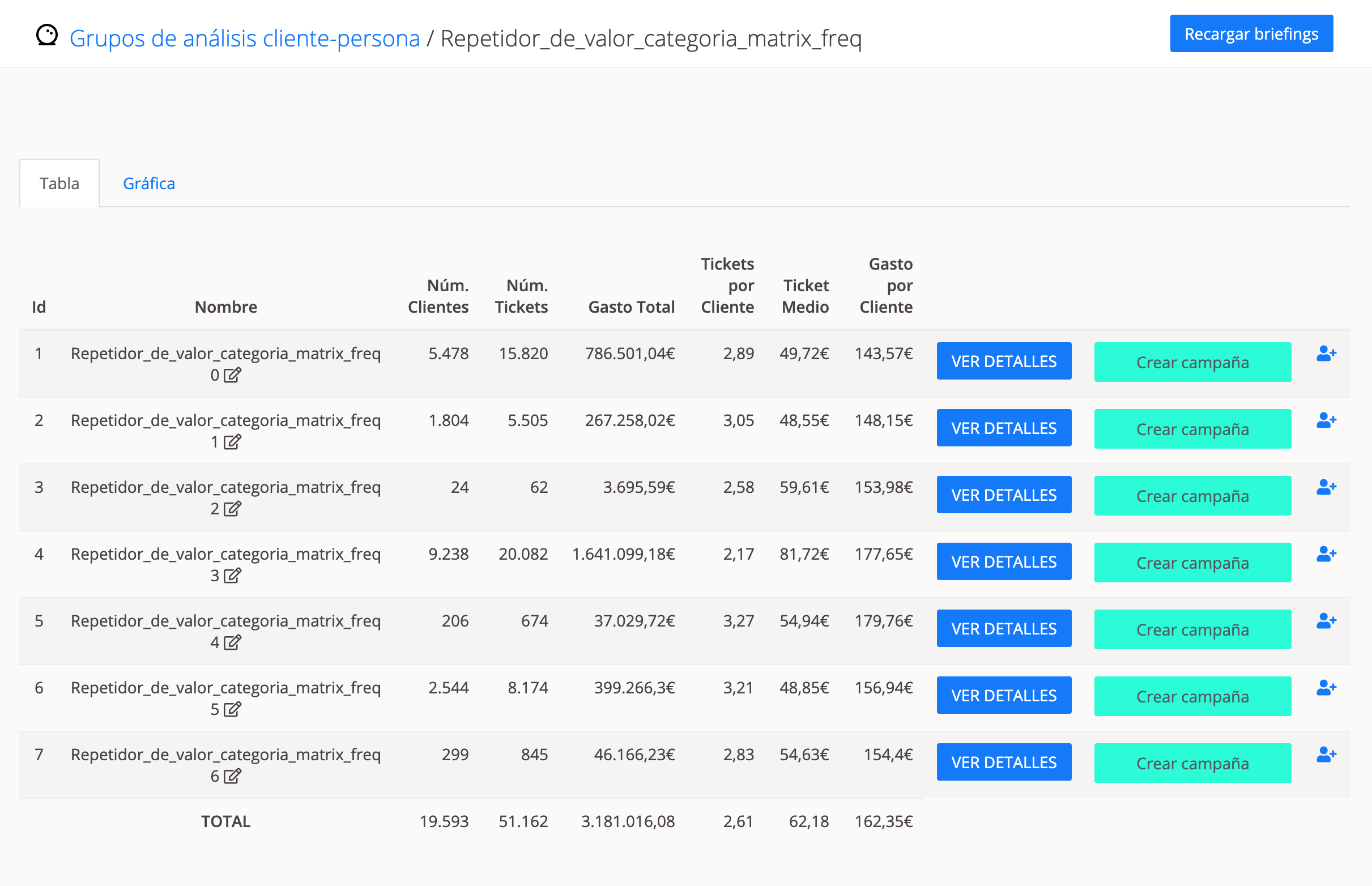Click the add-user icon in row 6
This screenshot has width=1372, height=886.
[1326, 688]
